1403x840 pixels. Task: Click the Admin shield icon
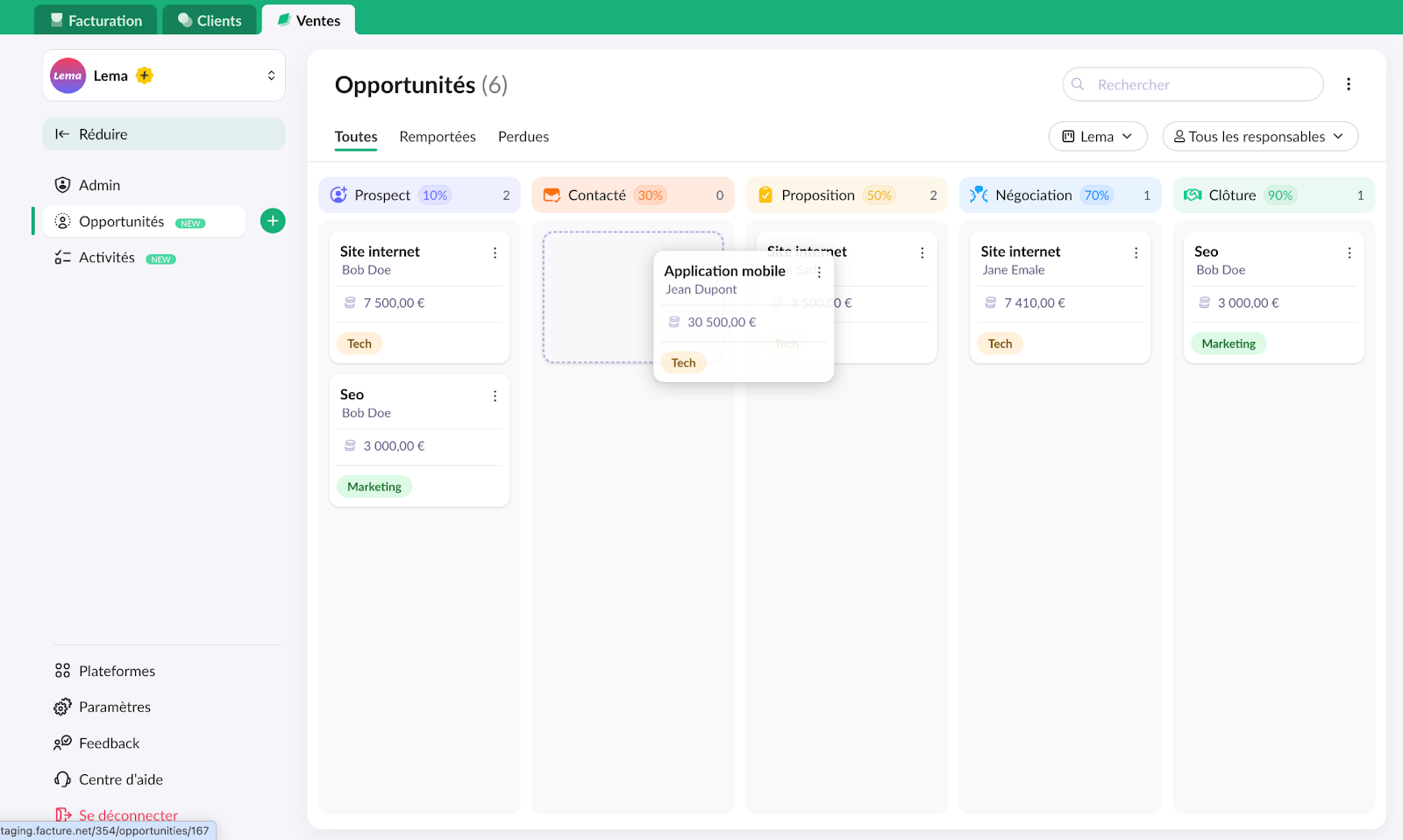(62, 185)
